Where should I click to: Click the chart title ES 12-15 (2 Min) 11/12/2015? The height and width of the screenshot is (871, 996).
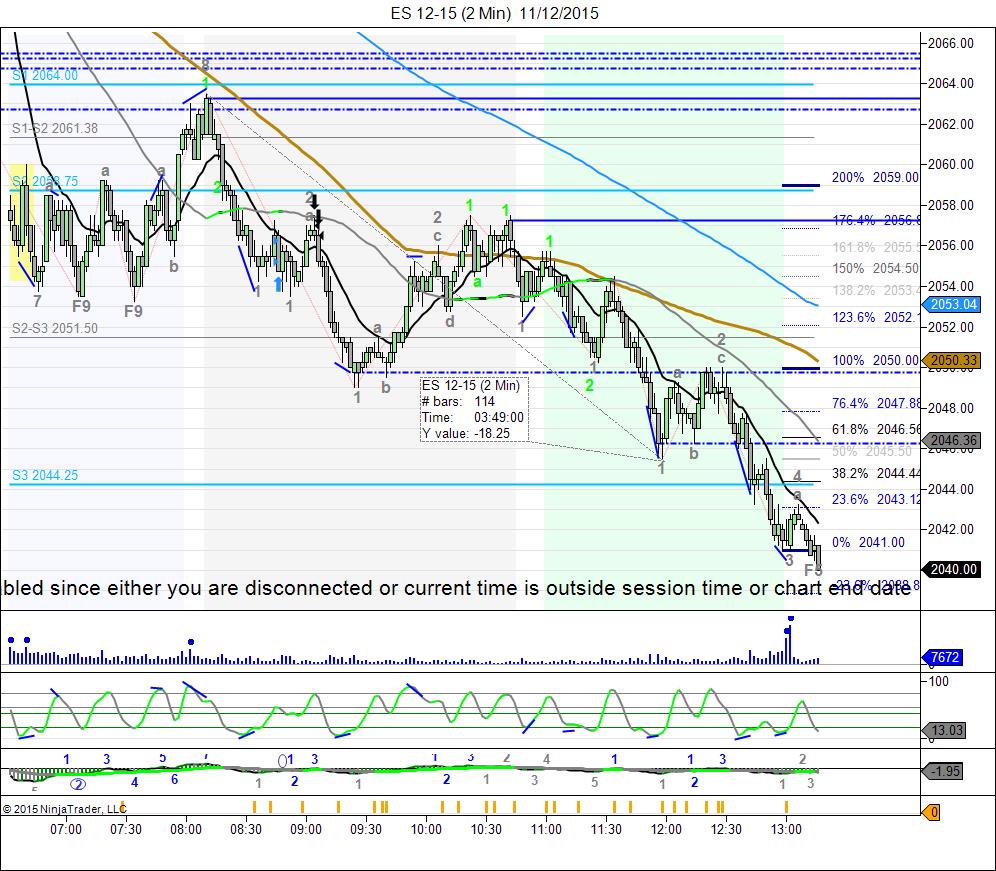(495, 13)
